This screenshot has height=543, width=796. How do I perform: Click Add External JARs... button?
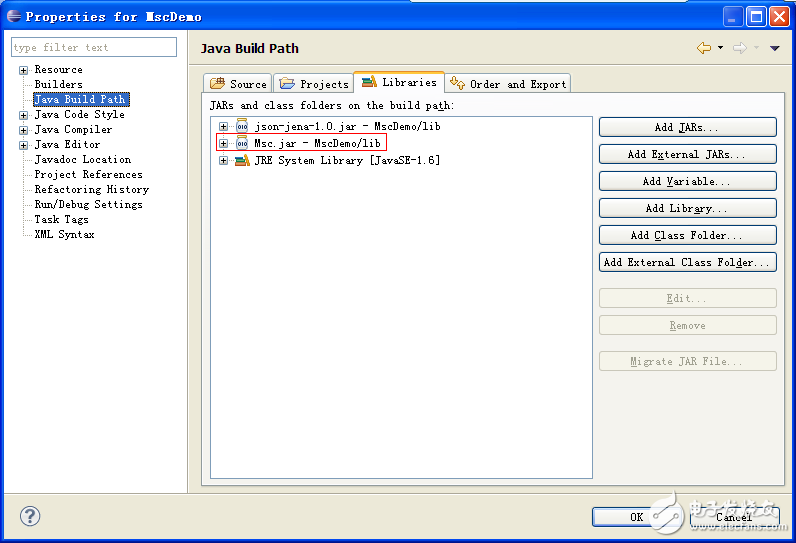tap(687, 154)
